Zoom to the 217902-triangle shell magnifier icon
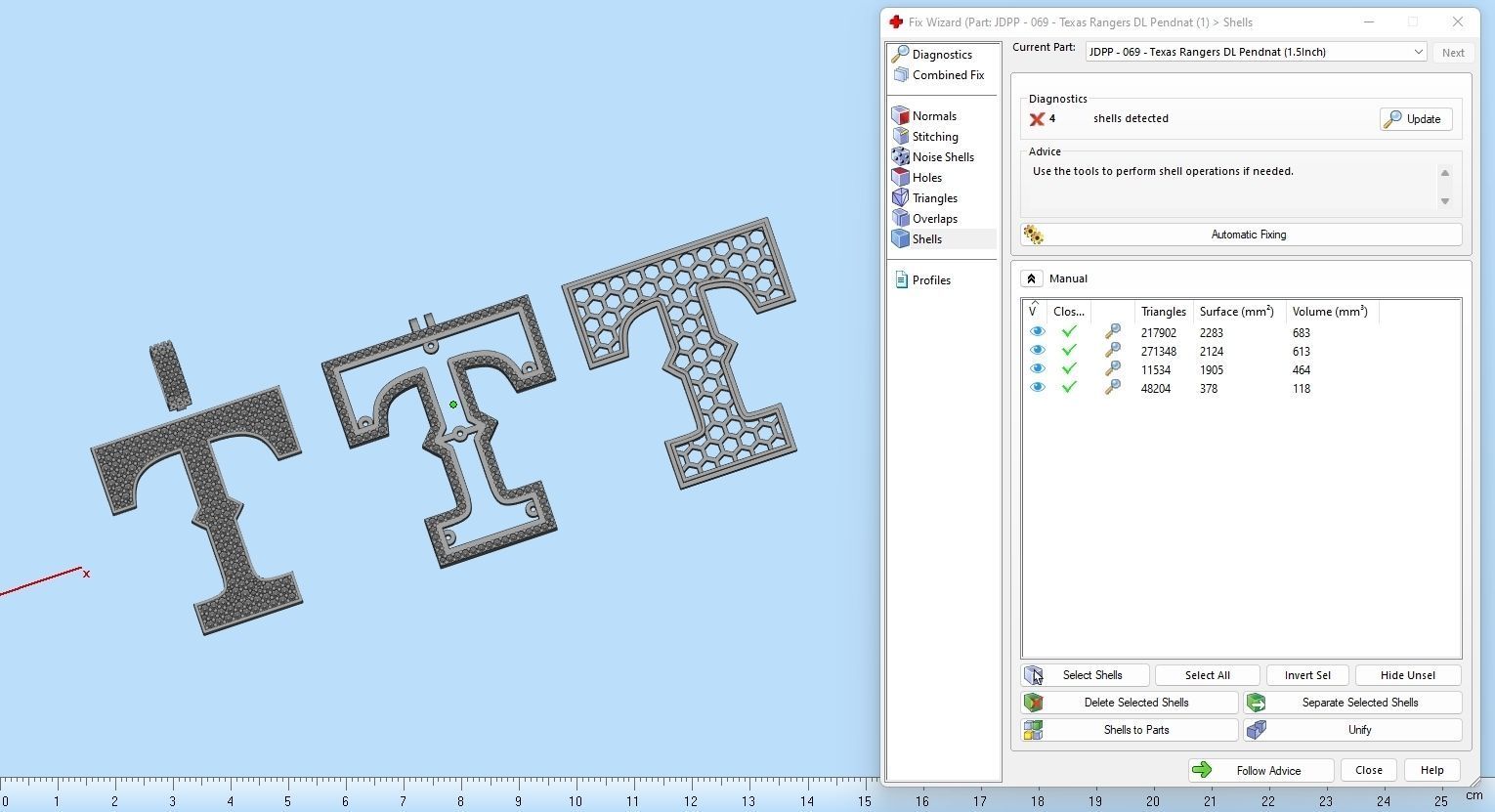 1112,332
